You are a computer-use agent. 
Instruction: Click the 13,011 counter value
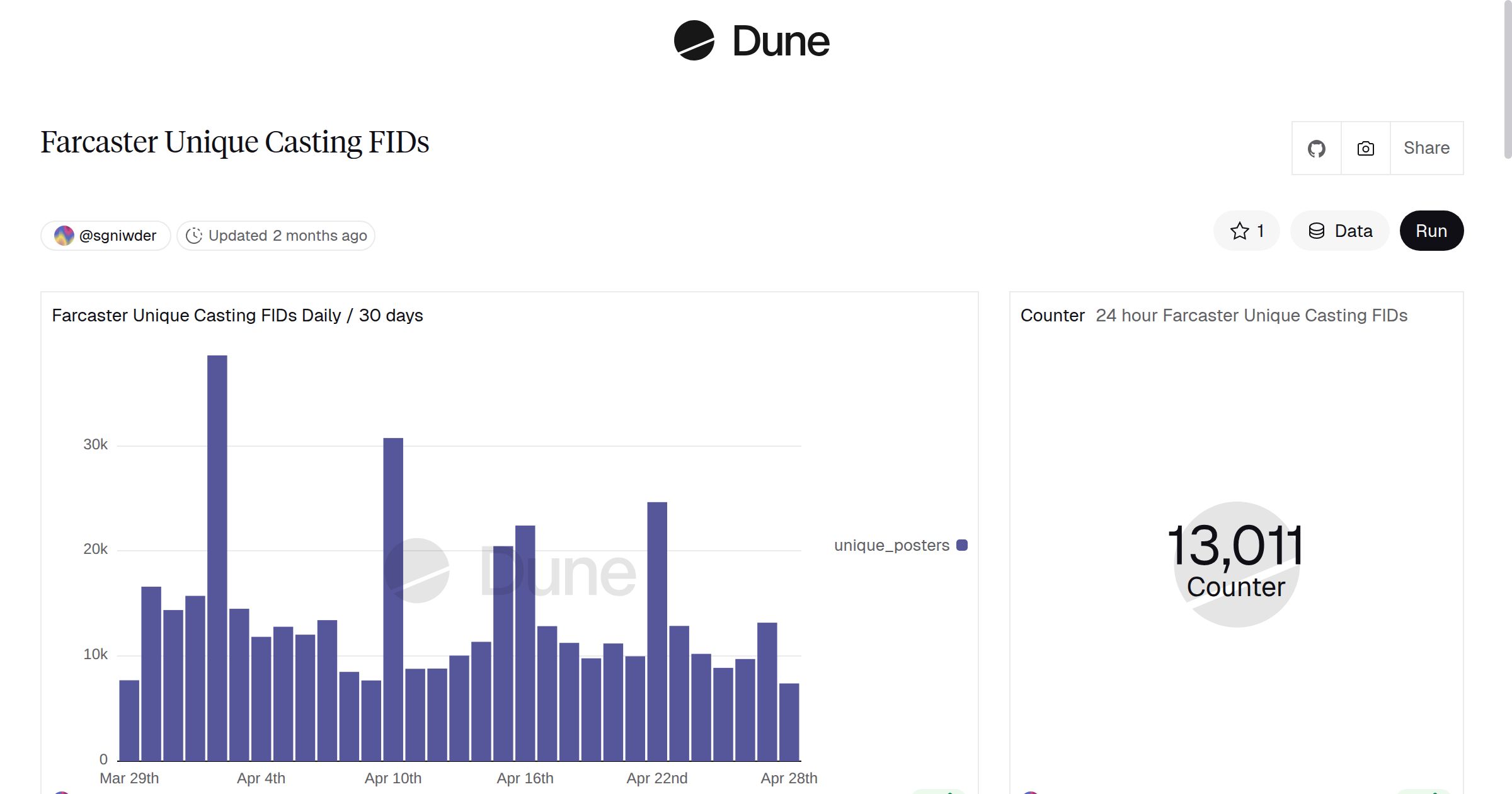point(1235,545)
